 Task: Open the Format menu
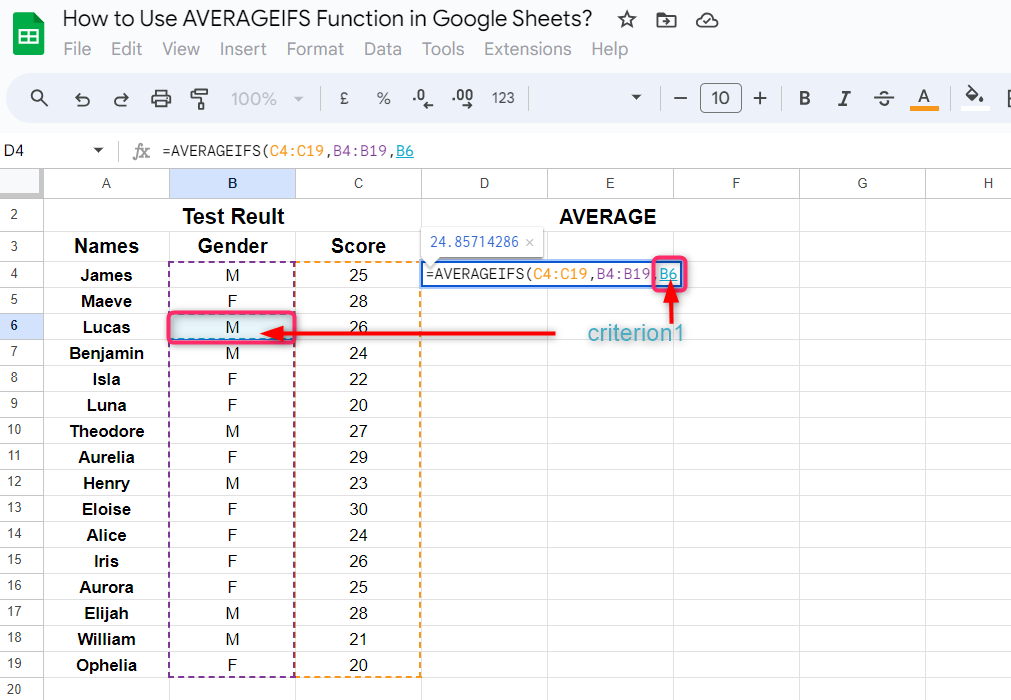pos(315,49)
